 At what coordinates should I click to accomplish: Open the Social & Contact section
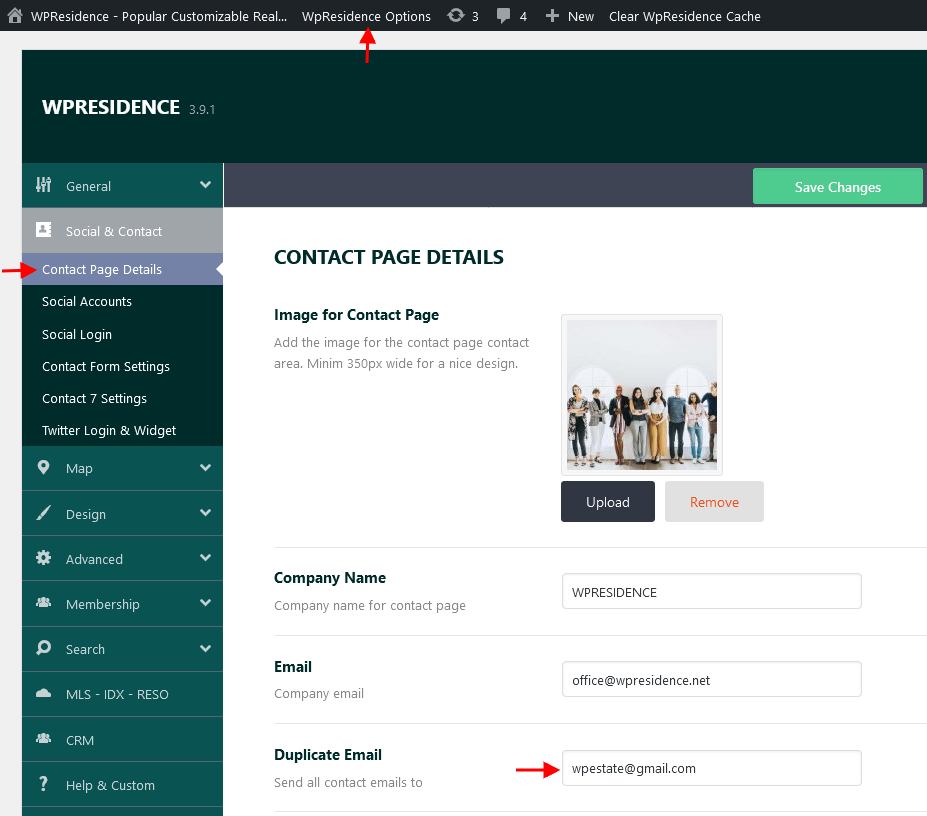122,231
